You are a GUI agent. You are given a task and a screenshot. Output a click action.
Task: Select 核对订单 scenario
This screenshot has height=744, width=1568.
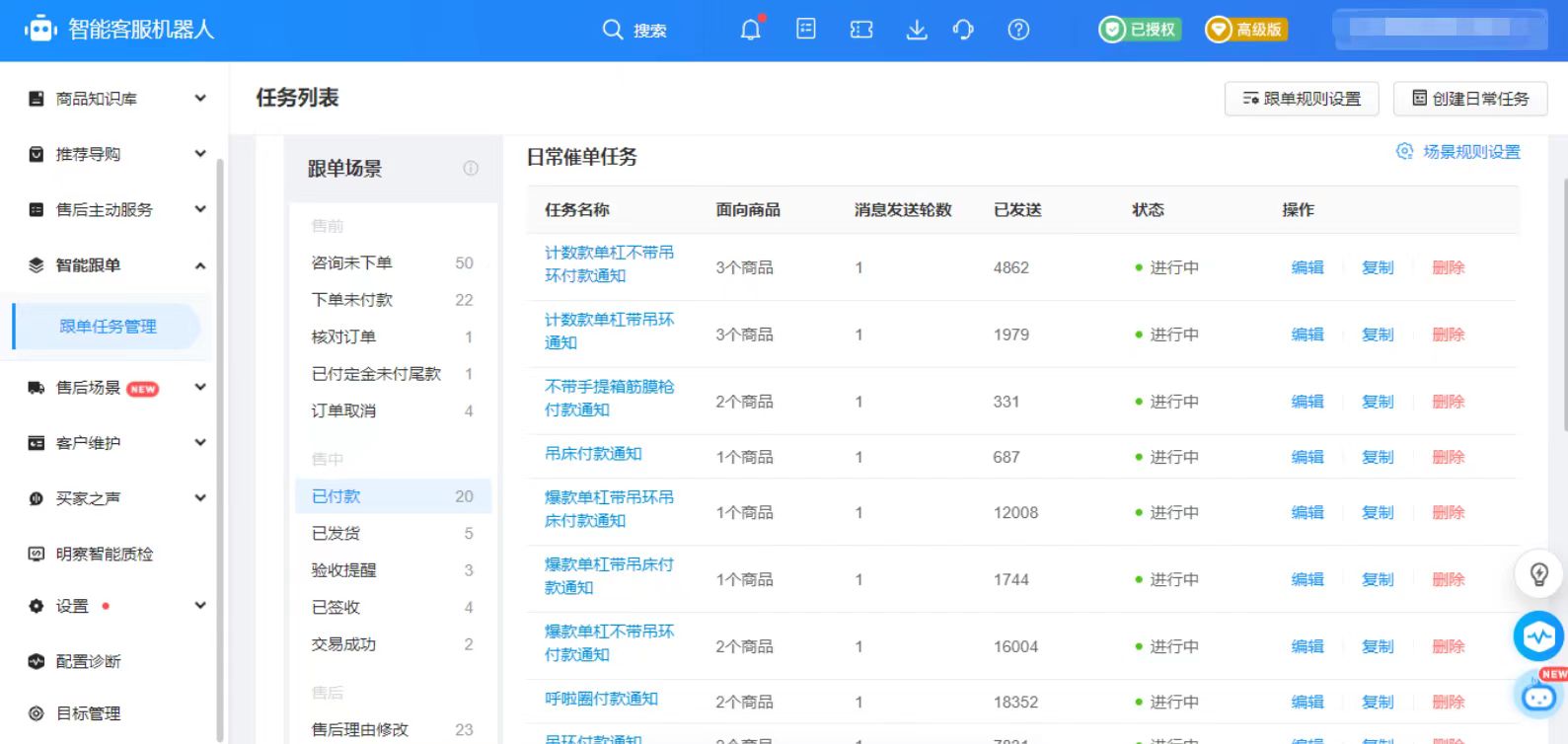pyautogui.click(x=393, y=336)
